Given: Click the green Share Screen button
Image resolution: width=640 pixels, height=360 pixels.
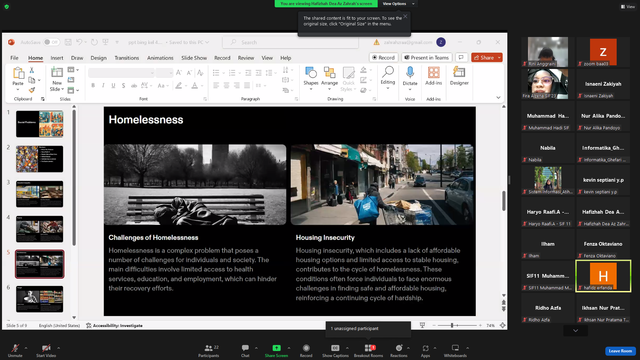Looking at the screenshot, I should tap(276, 350).
